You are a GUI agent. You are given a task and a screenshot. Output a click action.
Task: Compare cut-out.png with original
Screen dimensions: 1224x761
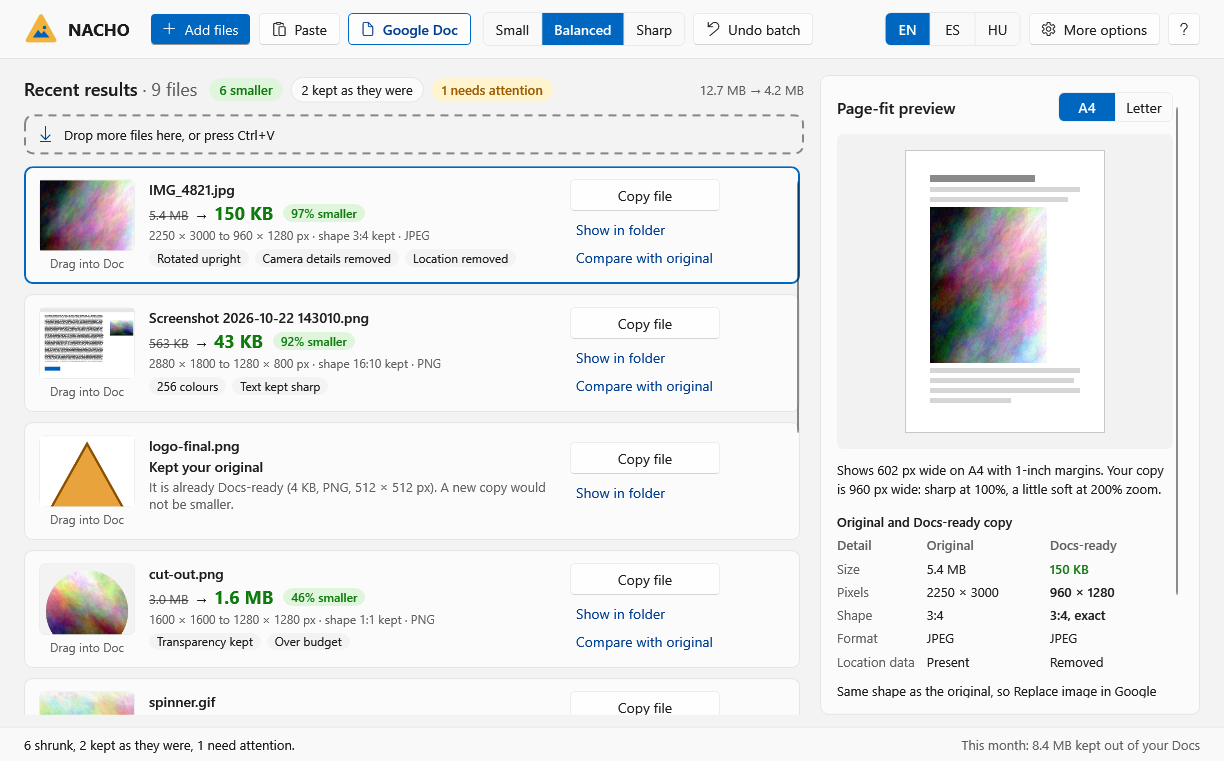click(644, 642)
